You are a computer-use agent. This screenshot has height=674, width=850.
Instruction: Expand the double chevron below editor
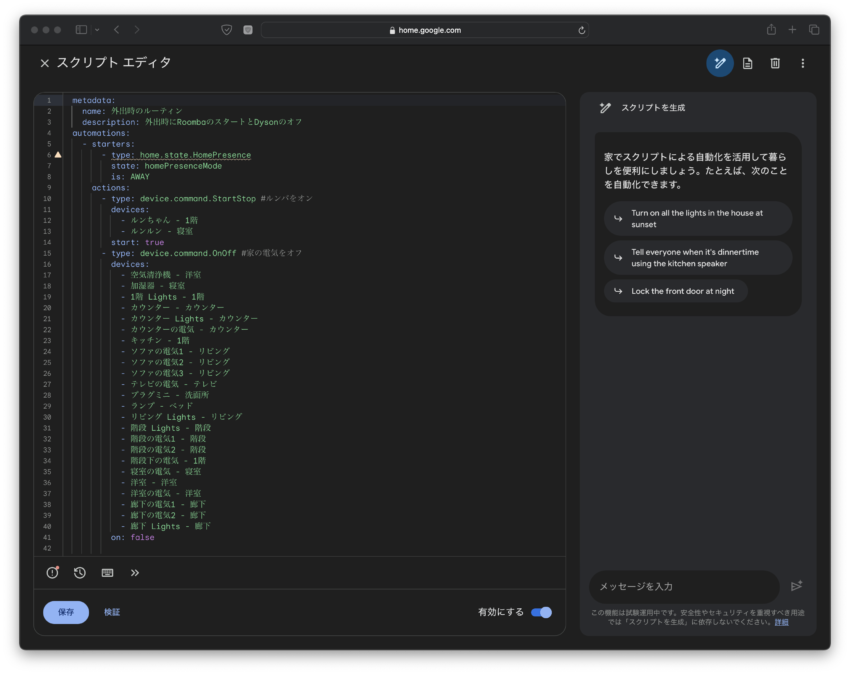135,573
